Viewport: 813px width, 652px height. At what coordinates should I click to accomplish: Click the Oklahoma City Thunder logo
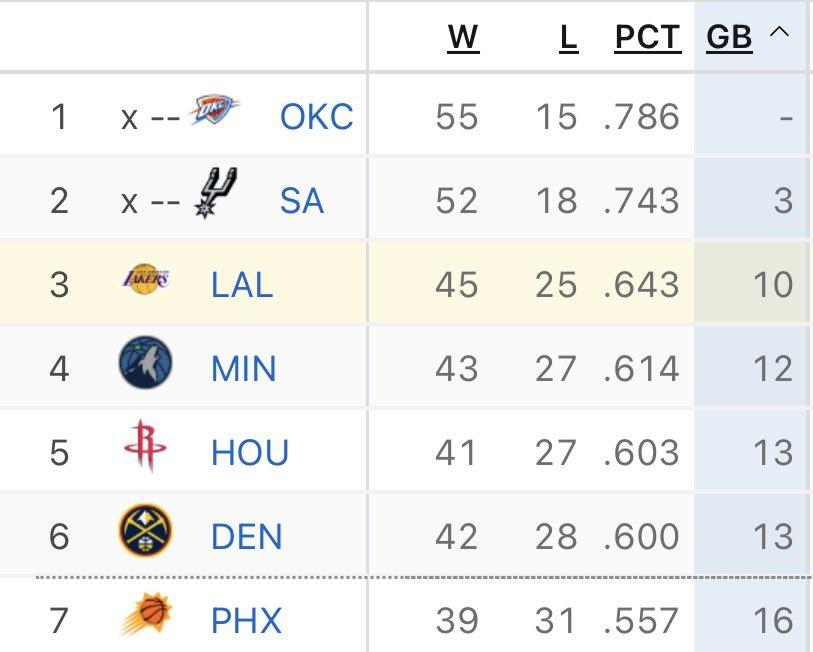pos(214,113)
